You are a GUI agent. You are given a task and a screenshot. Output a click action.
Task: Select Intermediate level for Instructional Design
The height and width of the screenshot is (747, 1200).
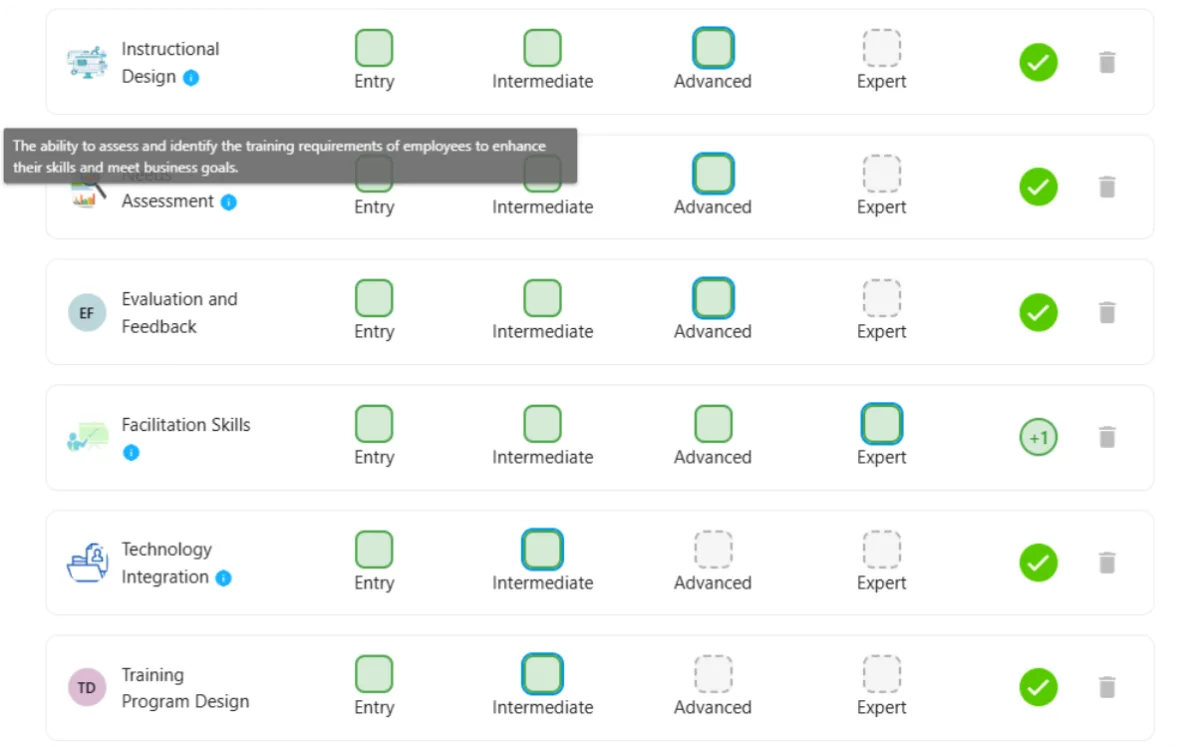tap(543, 48)
